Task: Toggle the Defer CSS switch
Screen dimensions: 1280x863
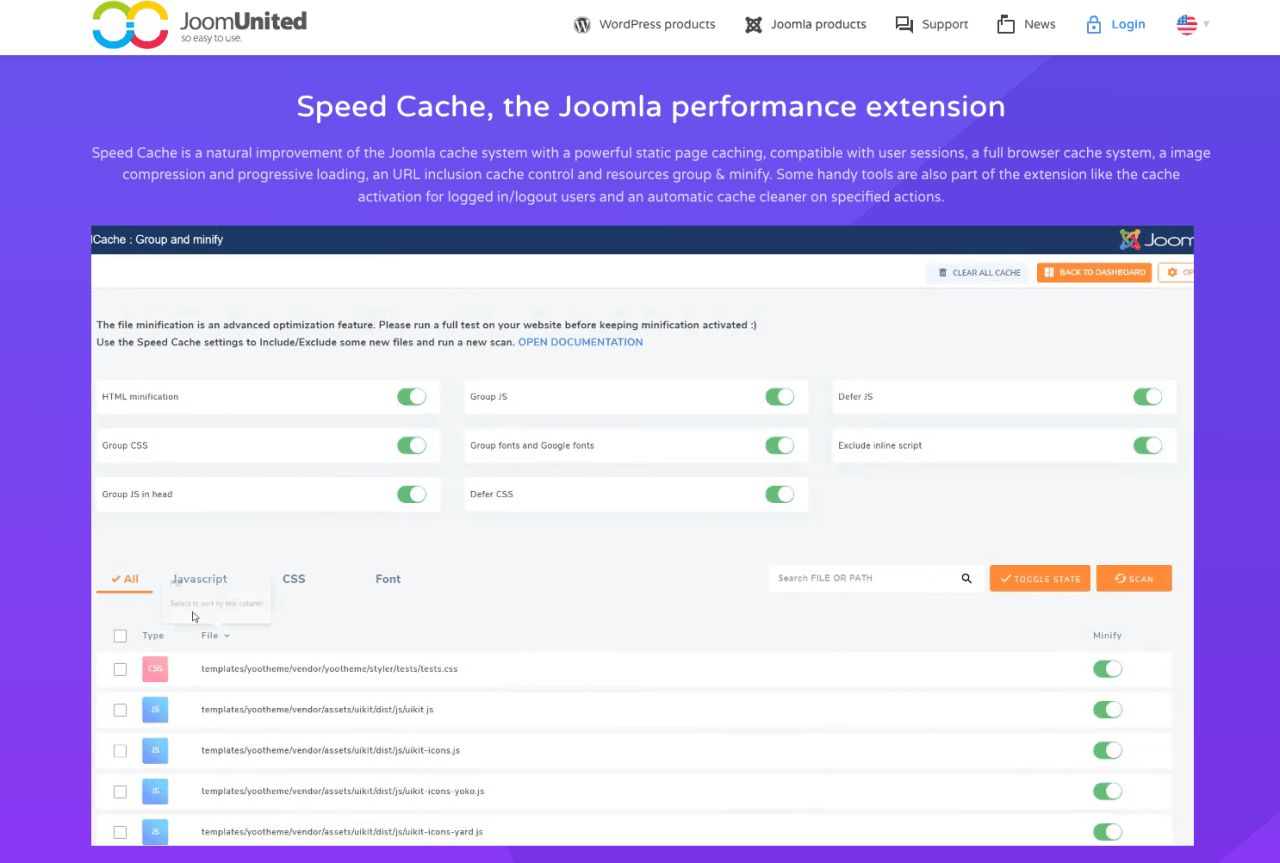Action: pos(780,494)
